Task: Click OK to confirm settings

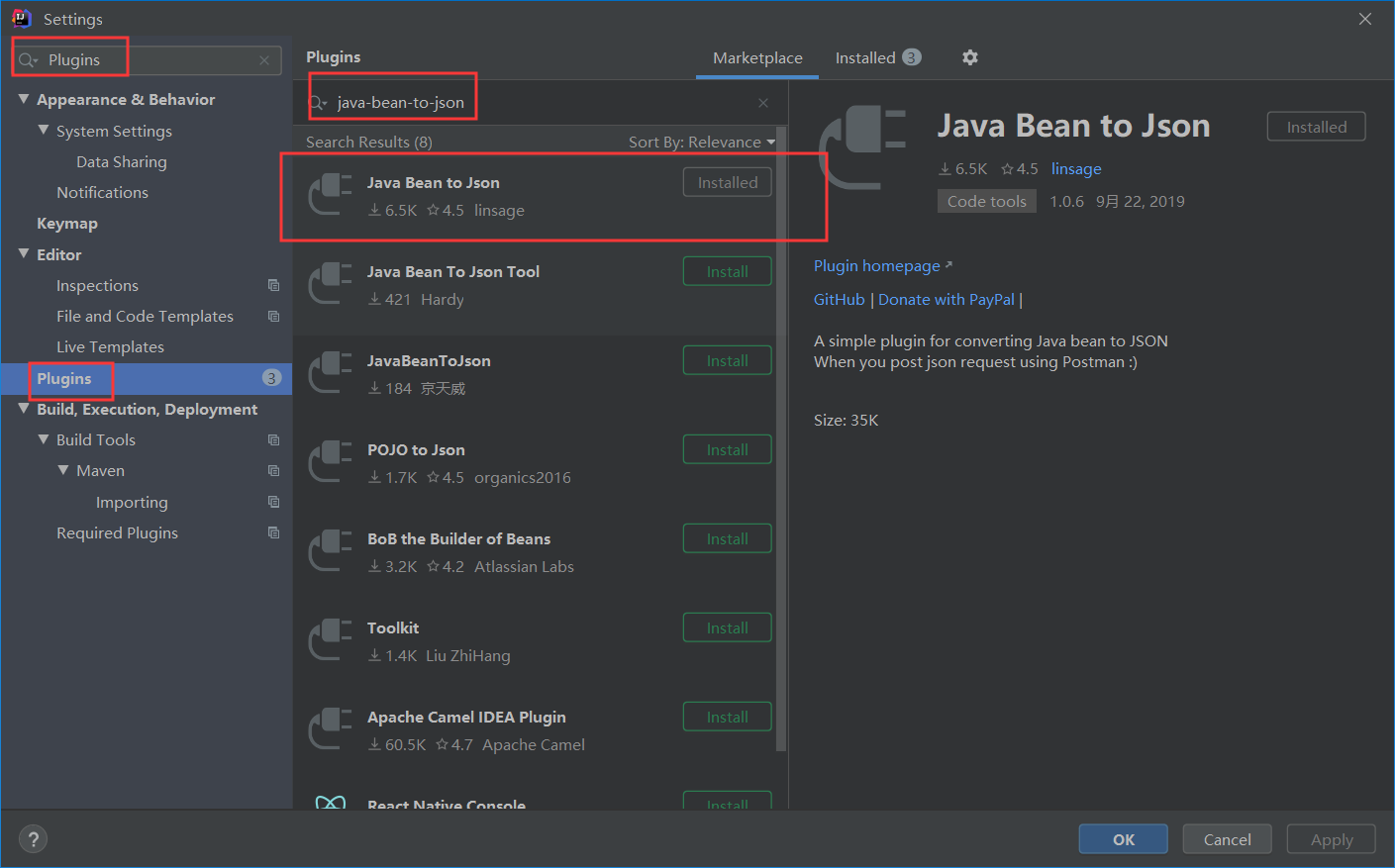Action: (1123, 838)
